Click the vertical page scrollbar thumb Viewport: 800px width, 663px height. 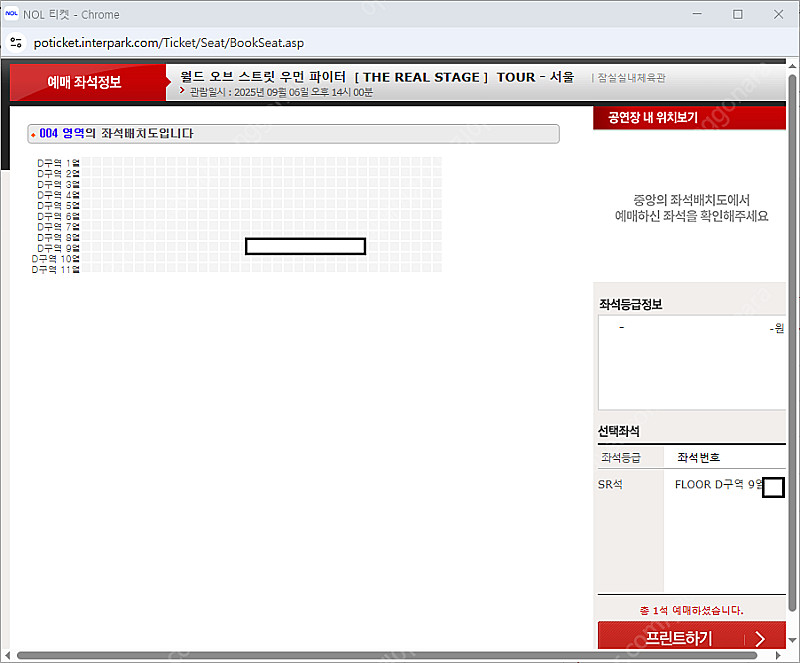coord(792,342)
